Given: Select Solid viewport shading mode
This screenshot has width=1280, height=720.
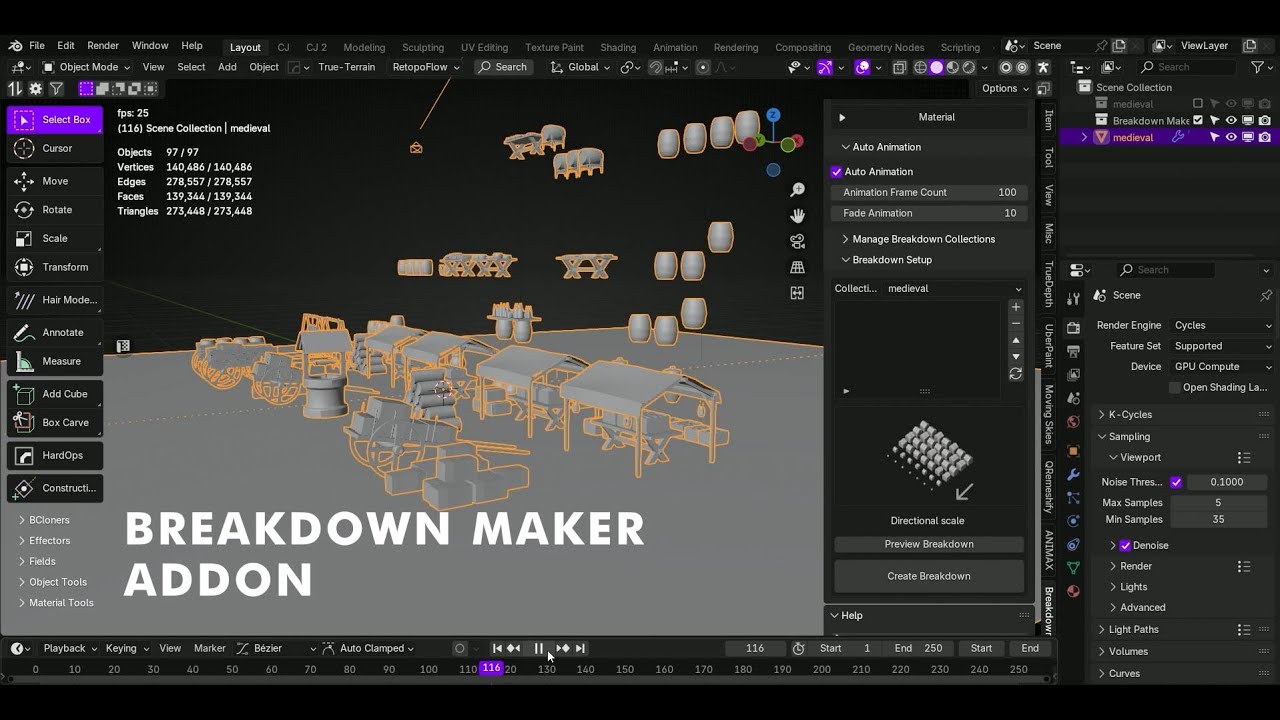Looking at the screenshot, I should click(936, 67).
